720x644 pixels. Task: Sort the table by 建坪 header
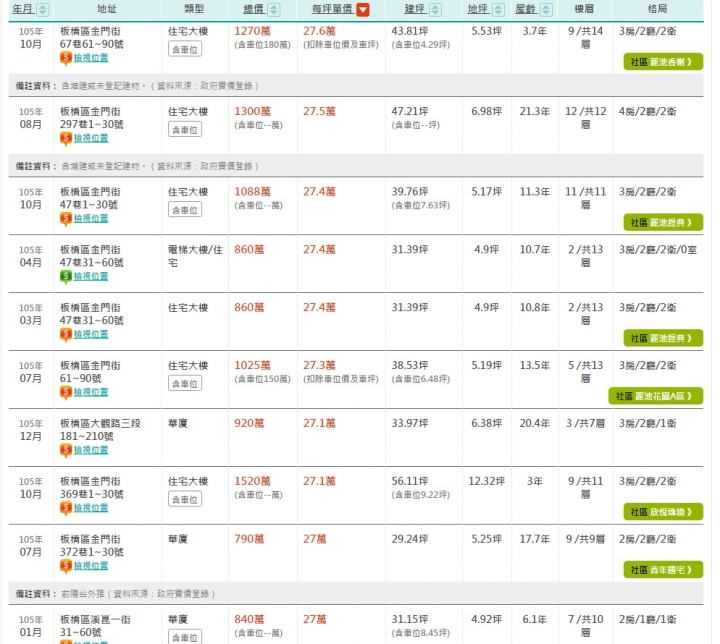coord(415,9)
